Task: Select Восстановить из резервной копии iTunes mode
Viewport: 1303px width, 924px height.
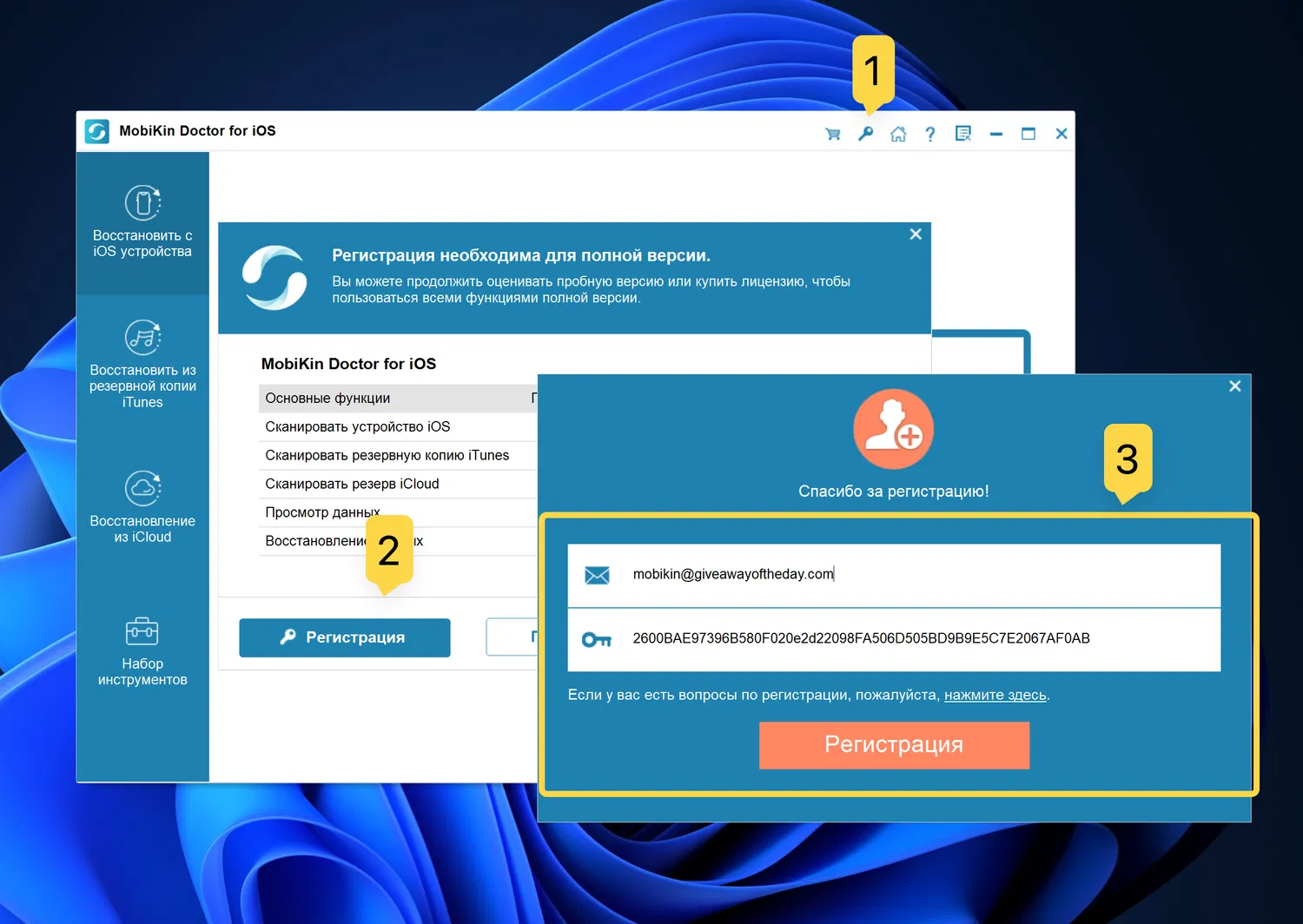Action: pyautogui.click(x=142, y=365)
